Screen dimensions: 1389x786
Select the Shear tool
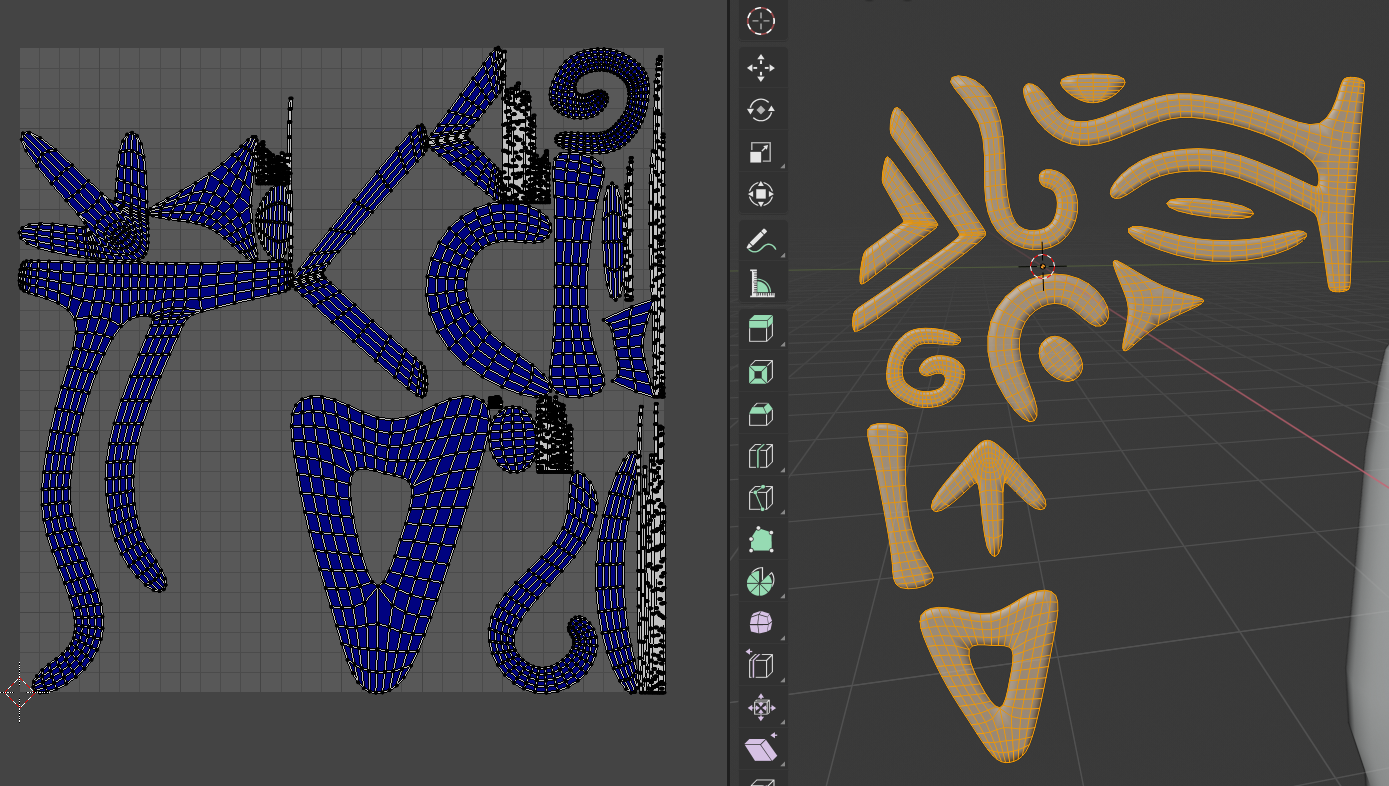[761, 750]
